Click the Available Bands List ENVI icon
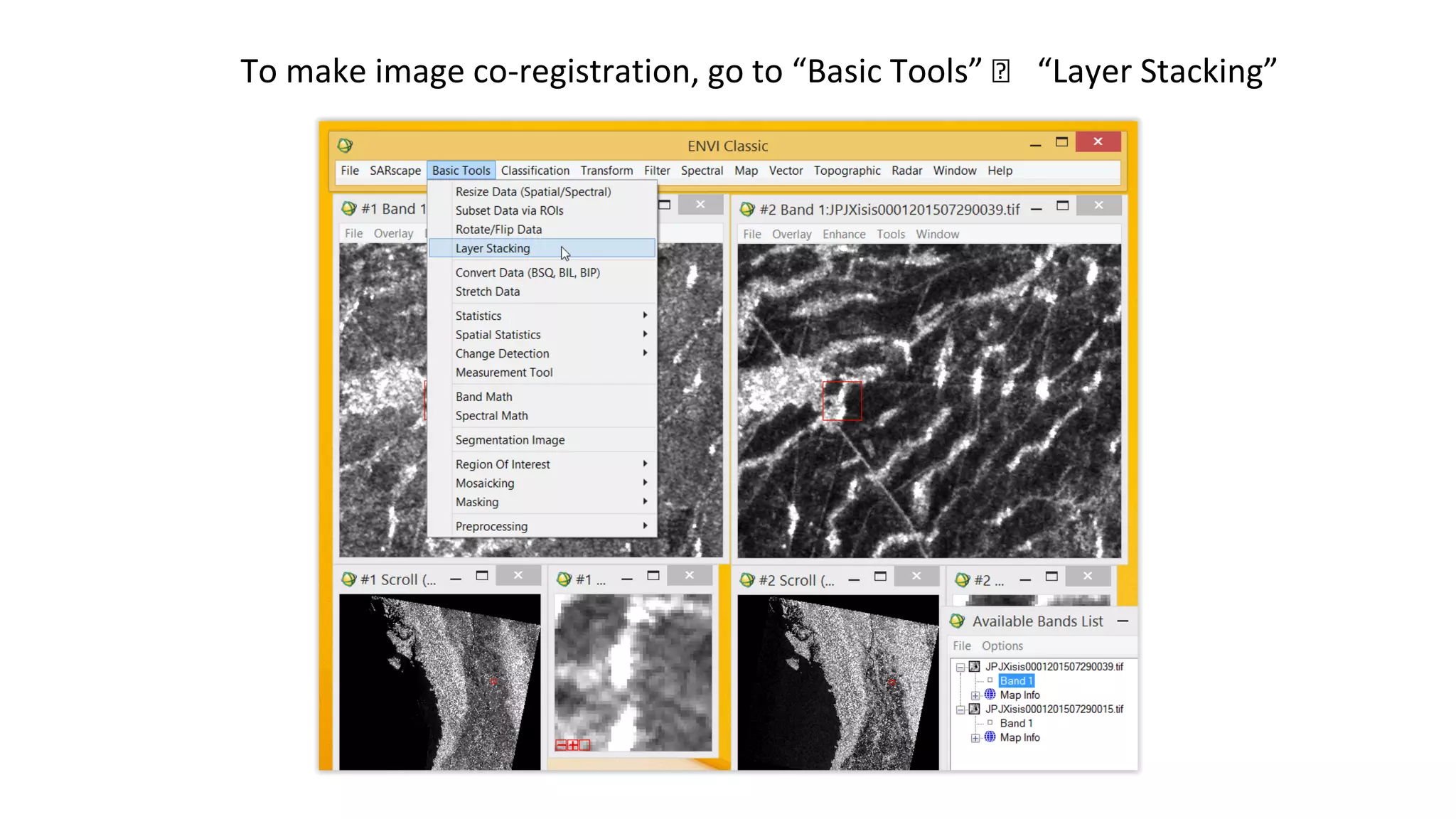This screenshot has height=819, width=1456. coord(958,621)
